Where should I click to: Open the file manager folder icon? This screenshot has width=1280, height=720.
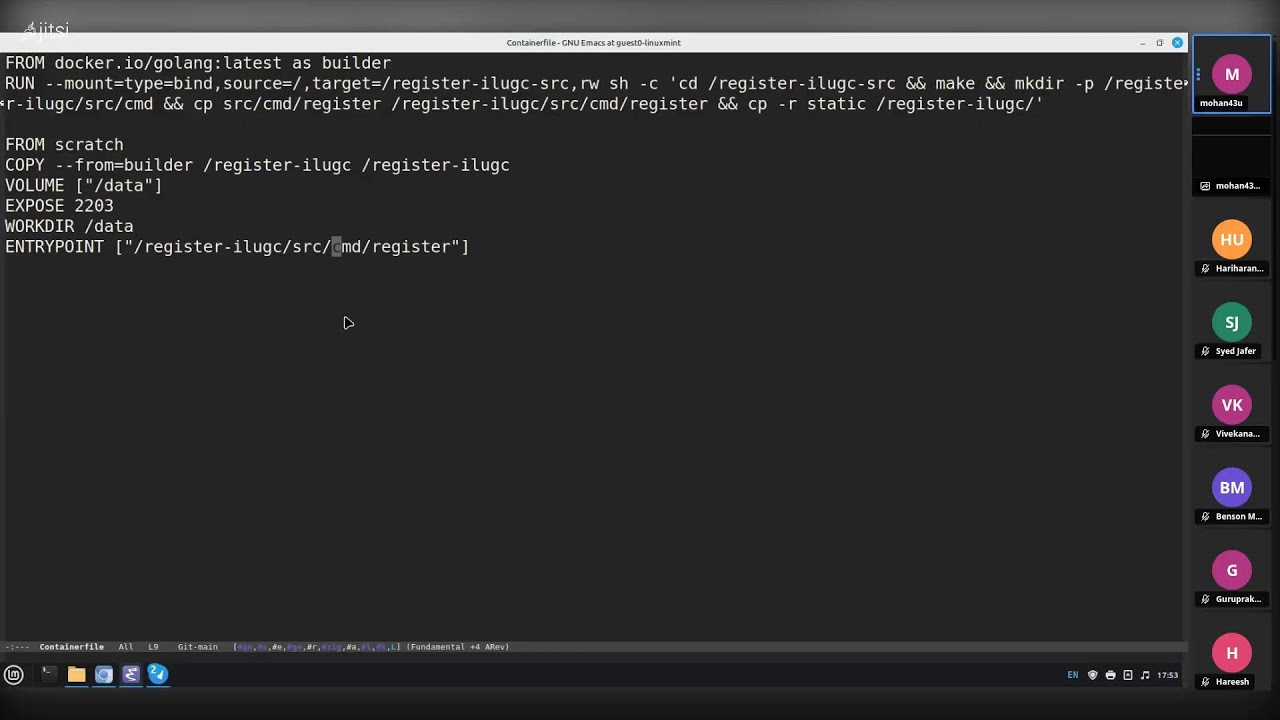(x=76, y=675)
